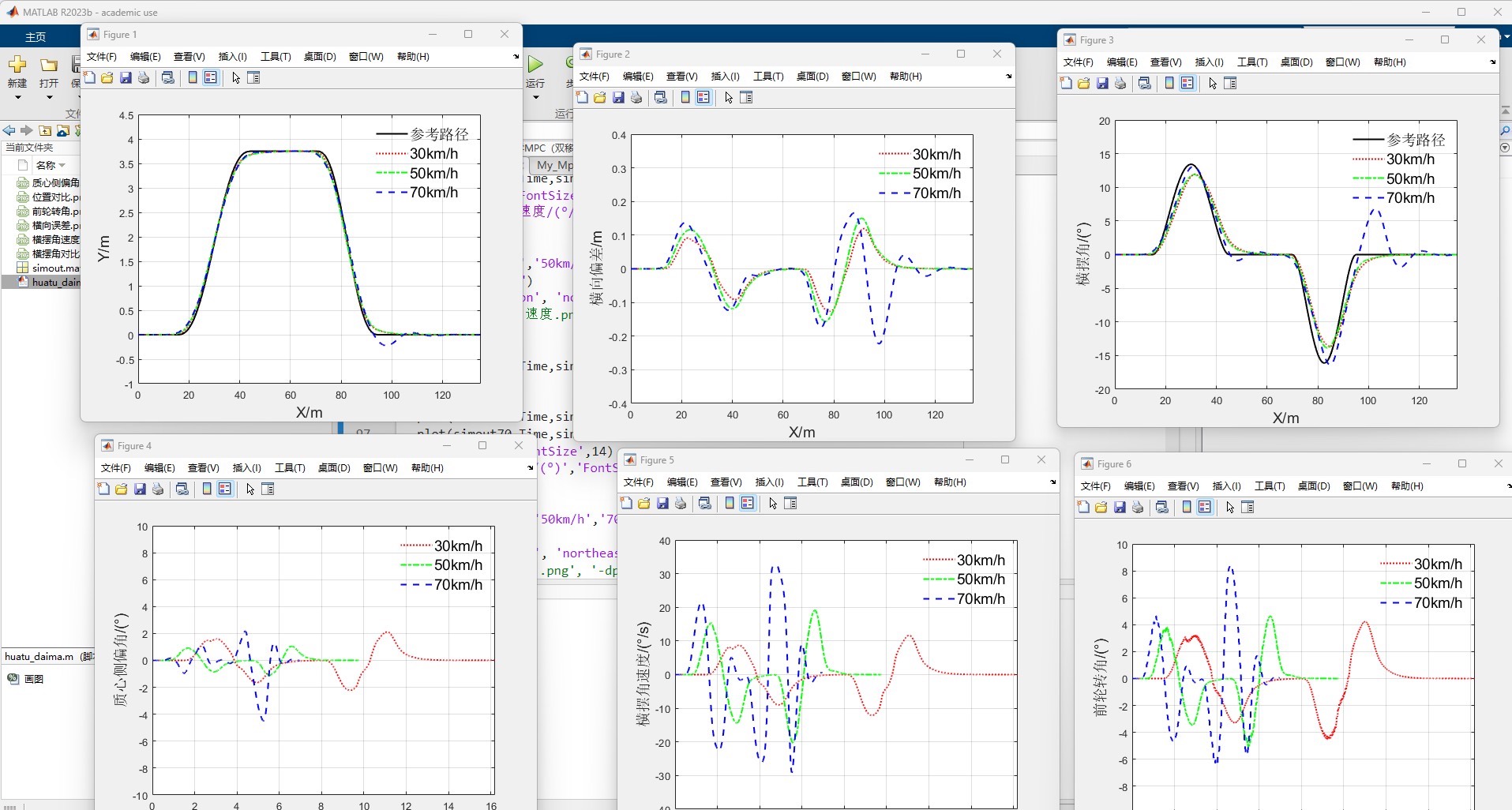Screen dimensions: 1512x810
Task: Toggle Insert Legend in Figure 6 toolbar
Action: coord(1205,507)
